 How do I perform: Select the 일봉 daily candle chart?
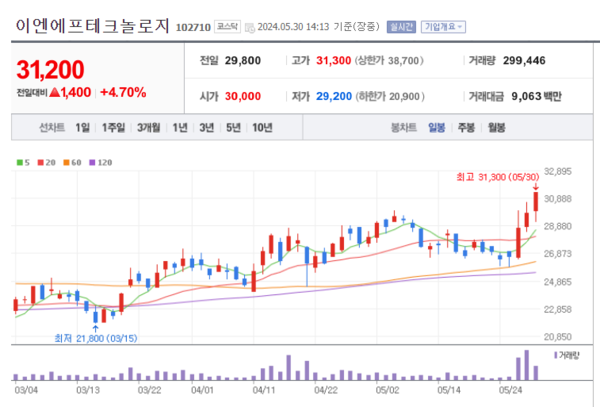click(437, 128)
